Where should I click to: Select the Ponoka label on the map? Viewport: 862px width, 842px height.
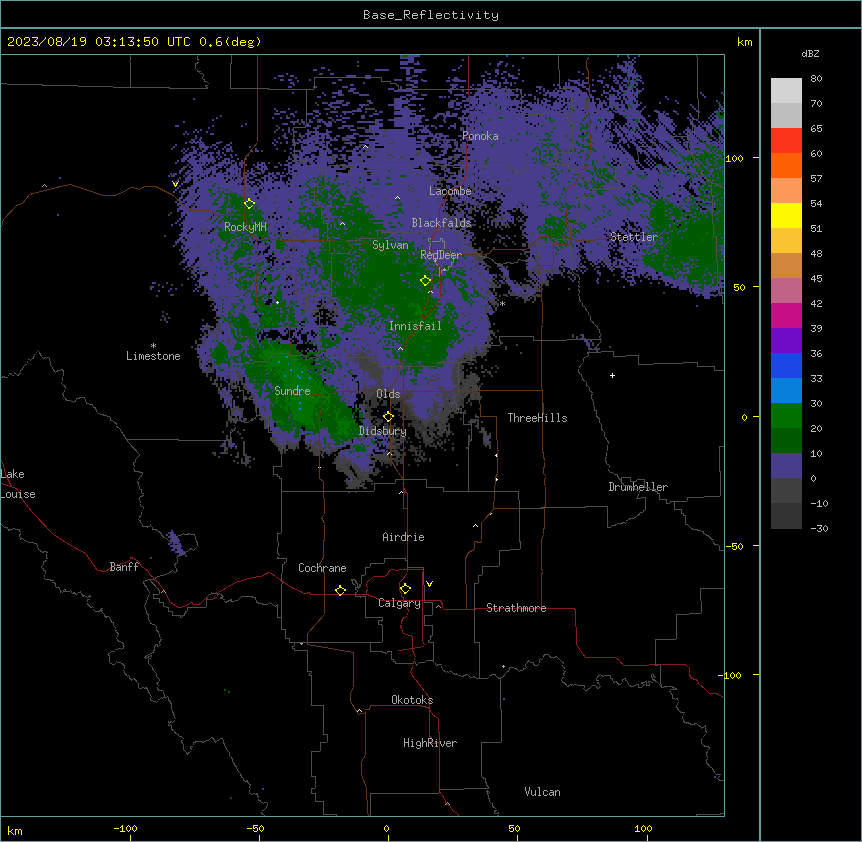click(x=480, y=136)
